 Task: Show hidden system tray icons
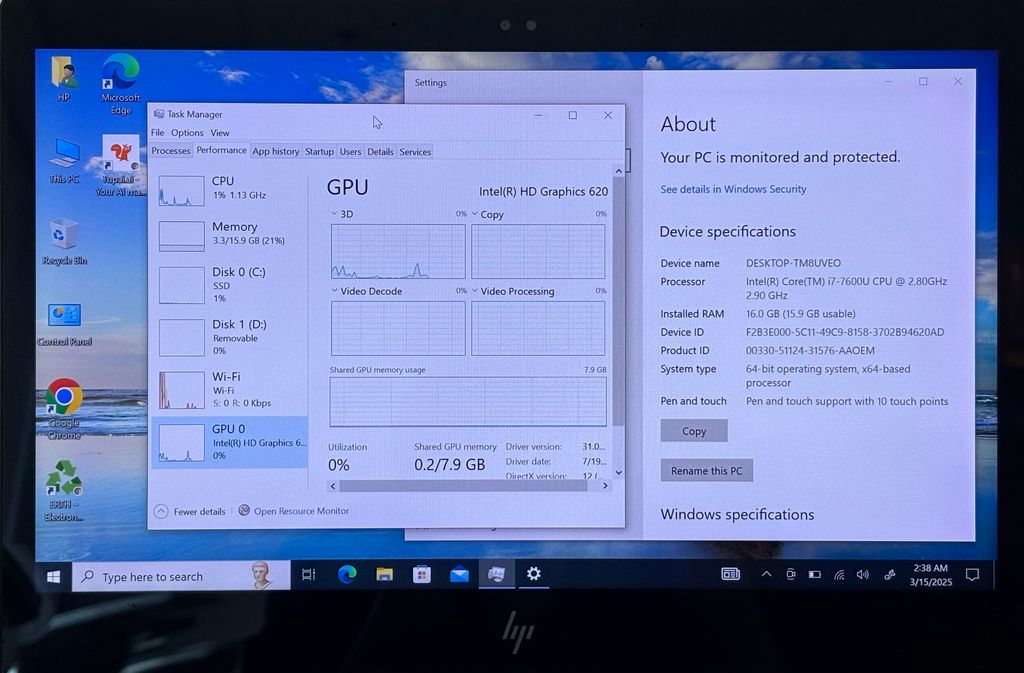click(766, 574)
